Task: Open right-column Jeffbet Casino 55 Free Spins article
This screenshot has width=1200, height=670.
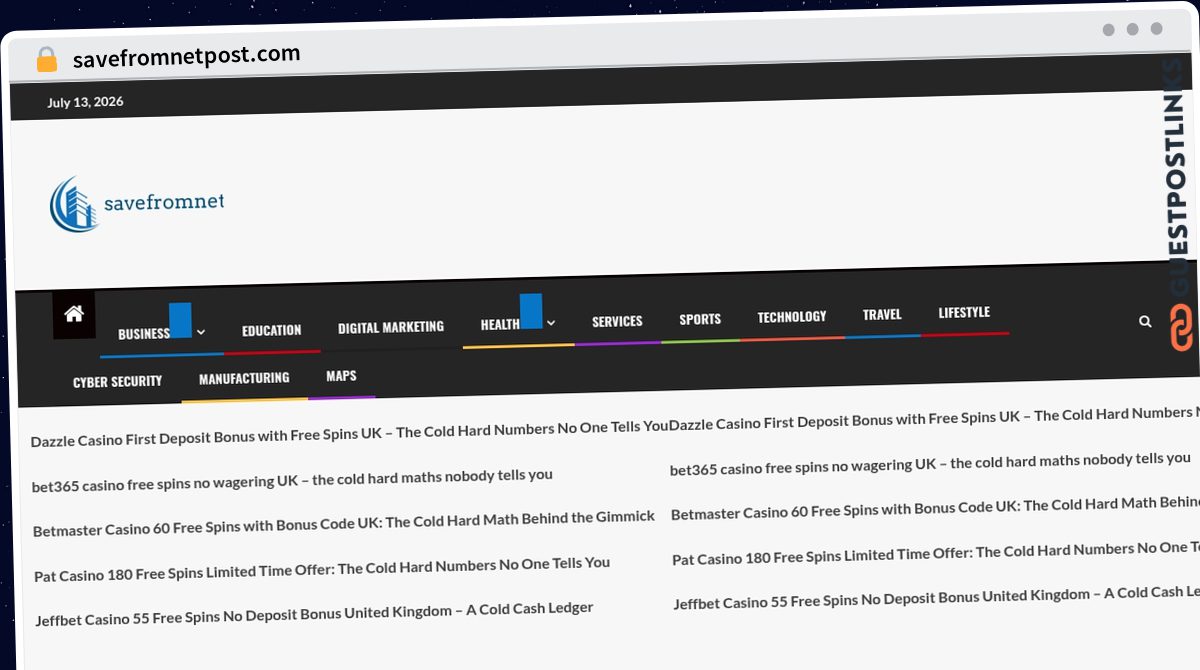Action: point(937,598)
